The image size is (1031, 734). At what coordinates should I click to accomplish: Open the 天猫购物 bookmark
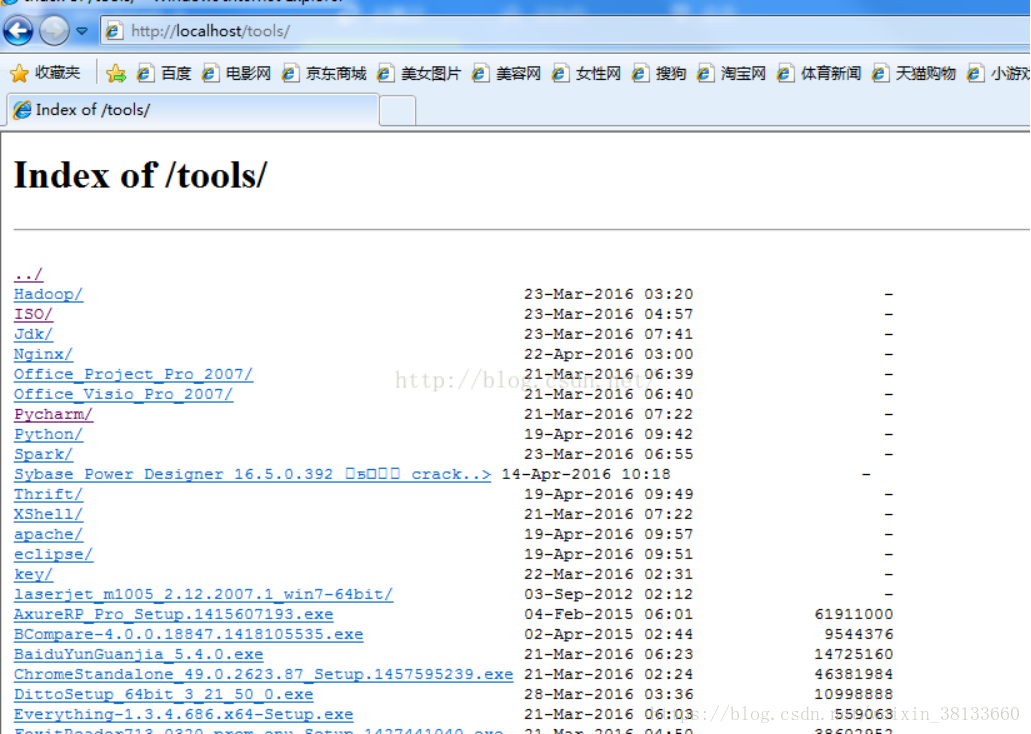coord(913,73)
